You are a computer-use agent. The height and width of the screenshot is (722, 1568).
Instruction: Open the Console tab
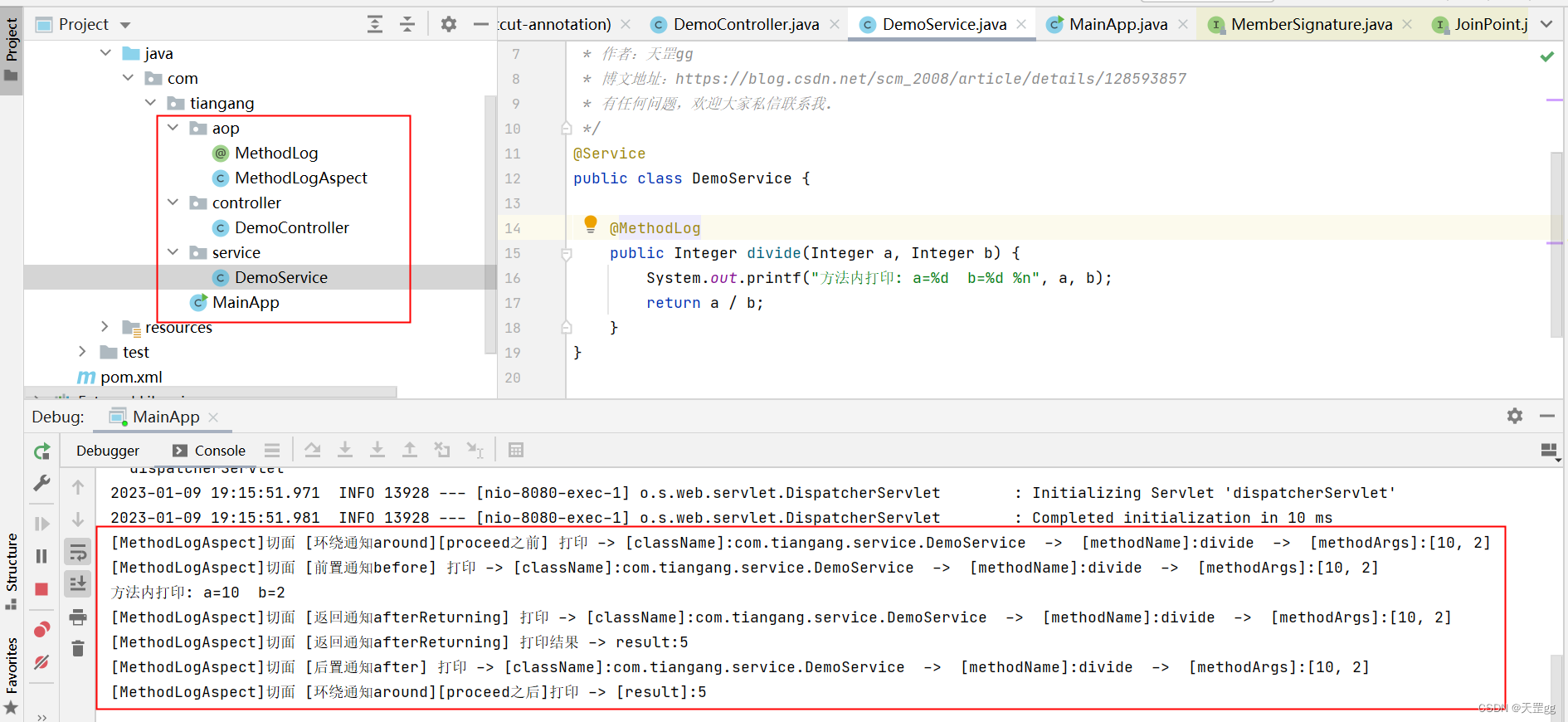pos(209,451)
